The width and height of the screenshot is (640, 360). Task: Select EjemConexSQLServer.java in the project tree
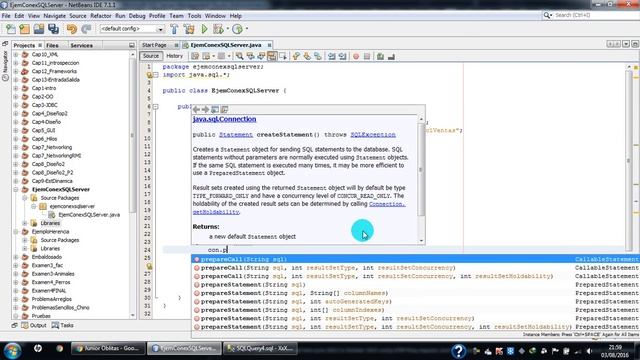(x=89, y=215)
